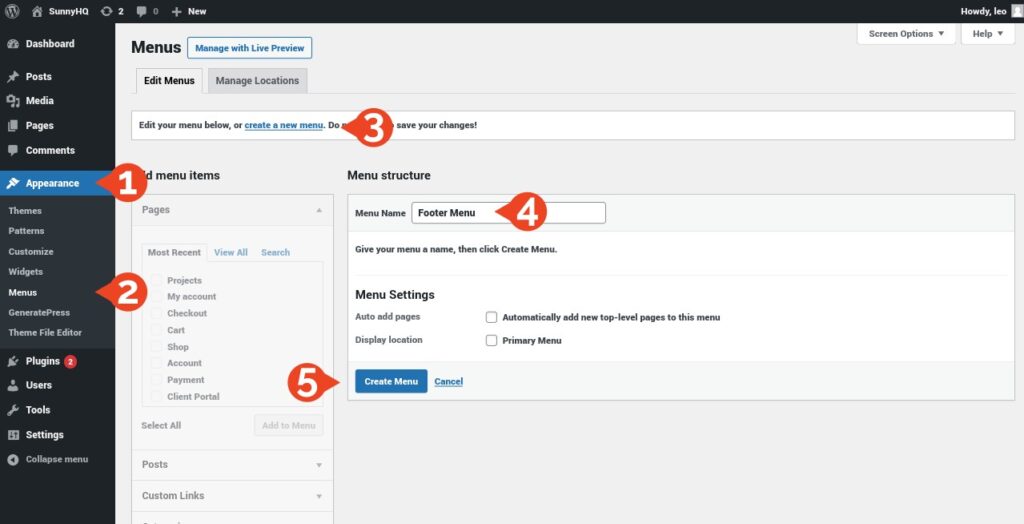Viewport: 1024px width, 524px height.
Task: Tick the Shop page checkbox
Action: 156,347
